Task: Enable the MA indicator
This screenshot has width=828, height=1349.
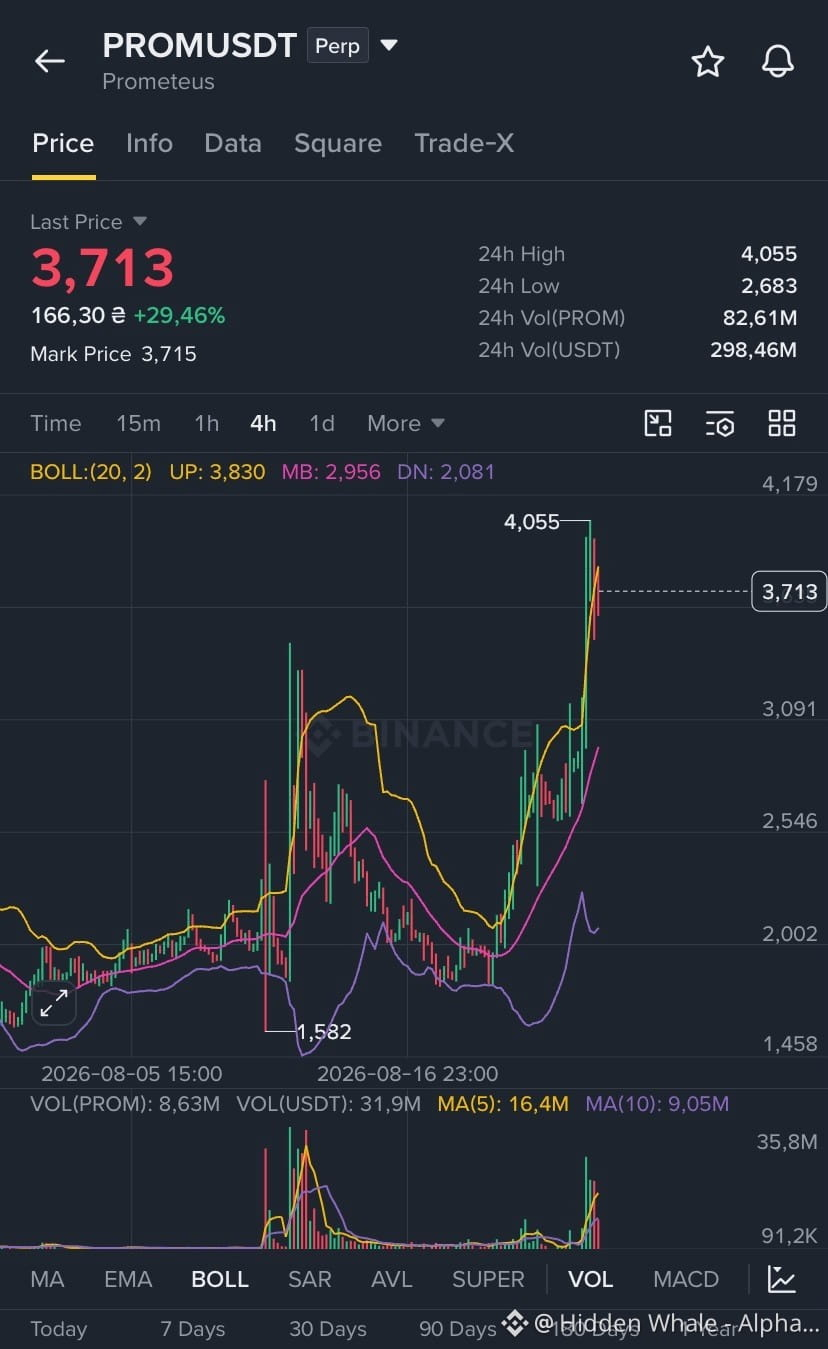Action: click(x=47, y=1279)
